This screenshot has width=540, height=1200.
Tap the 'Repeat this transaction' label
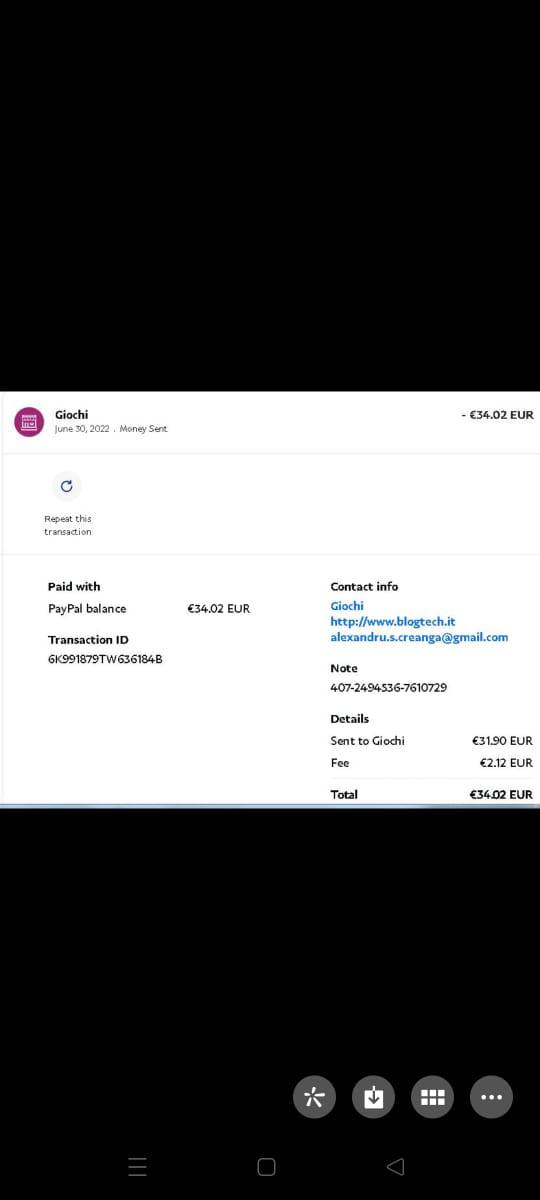[68, 525]
